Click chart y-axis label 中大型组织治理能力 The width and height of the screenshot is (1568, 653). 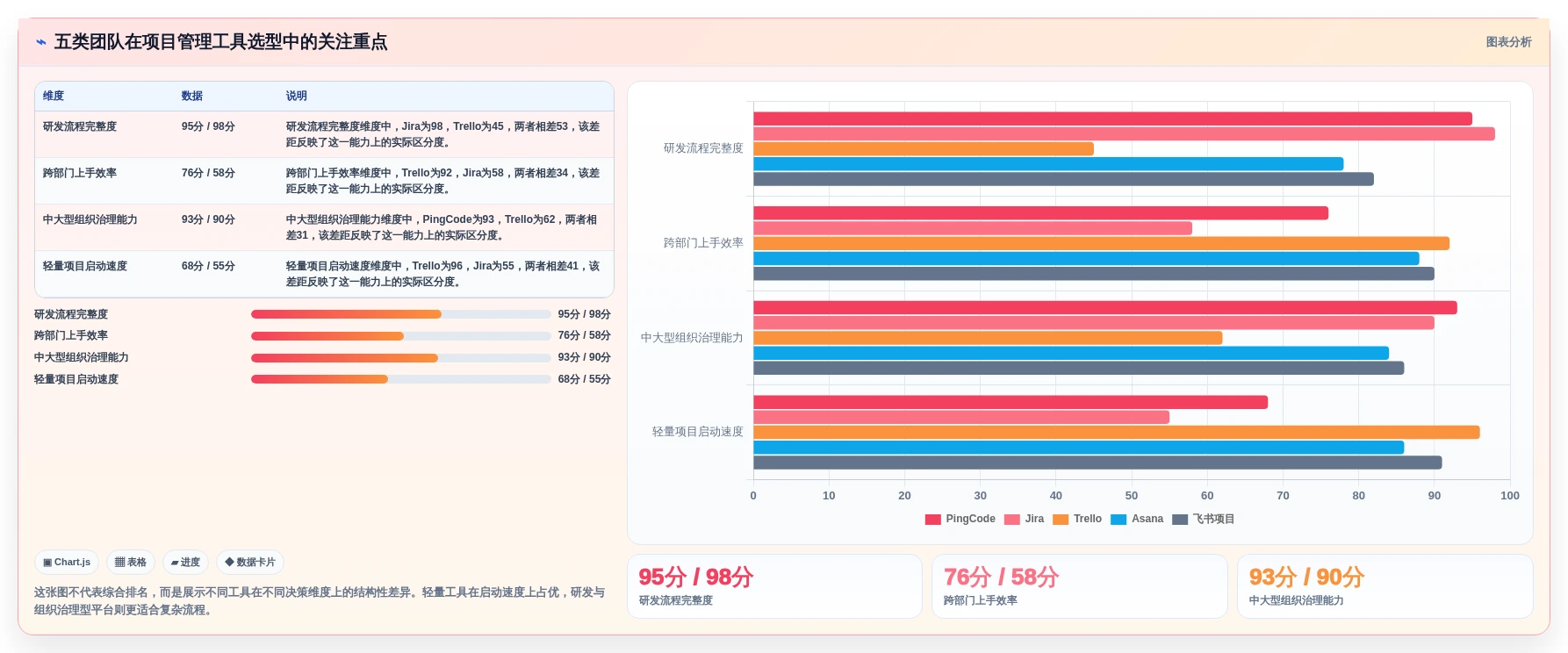(692, 338)
